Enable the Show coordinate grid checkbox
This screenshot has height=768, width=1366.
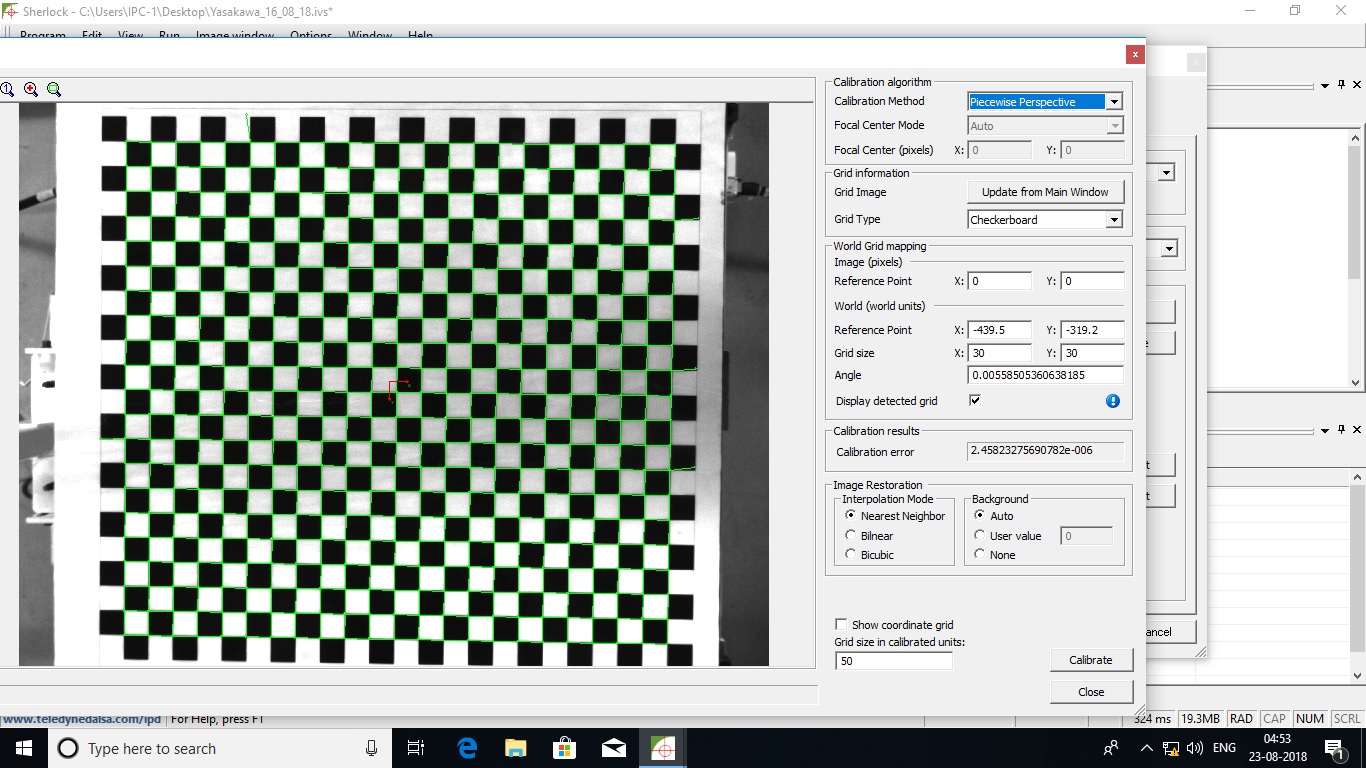pos(841,624)
